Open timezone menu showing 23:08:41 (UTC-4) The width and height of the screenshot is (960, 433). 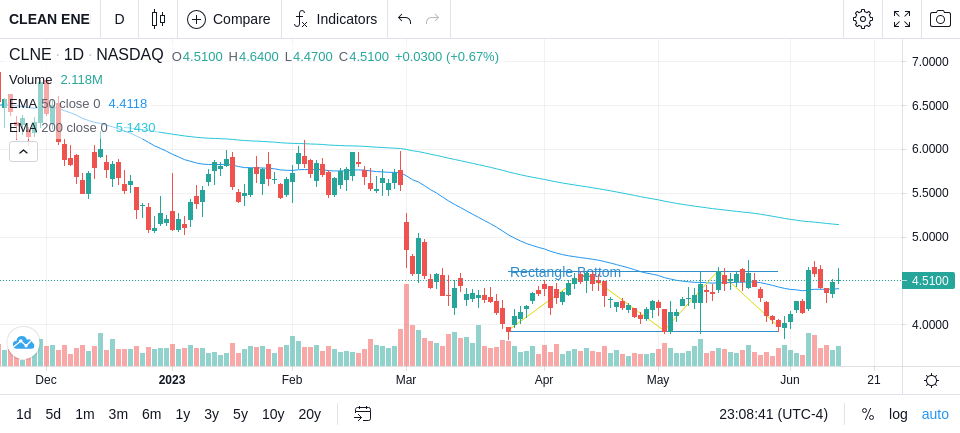[773, 415]
